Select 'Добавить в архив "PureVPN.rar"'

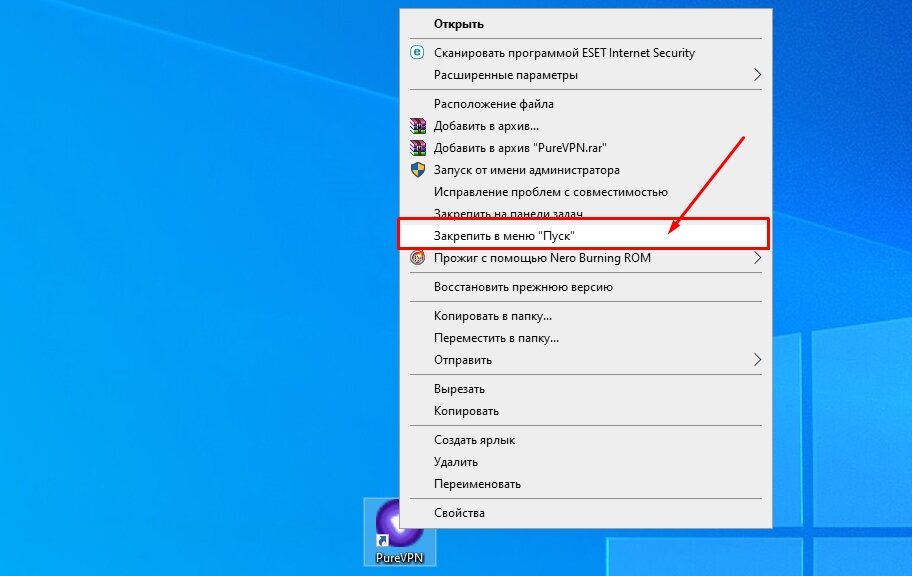tap(586, 148)
